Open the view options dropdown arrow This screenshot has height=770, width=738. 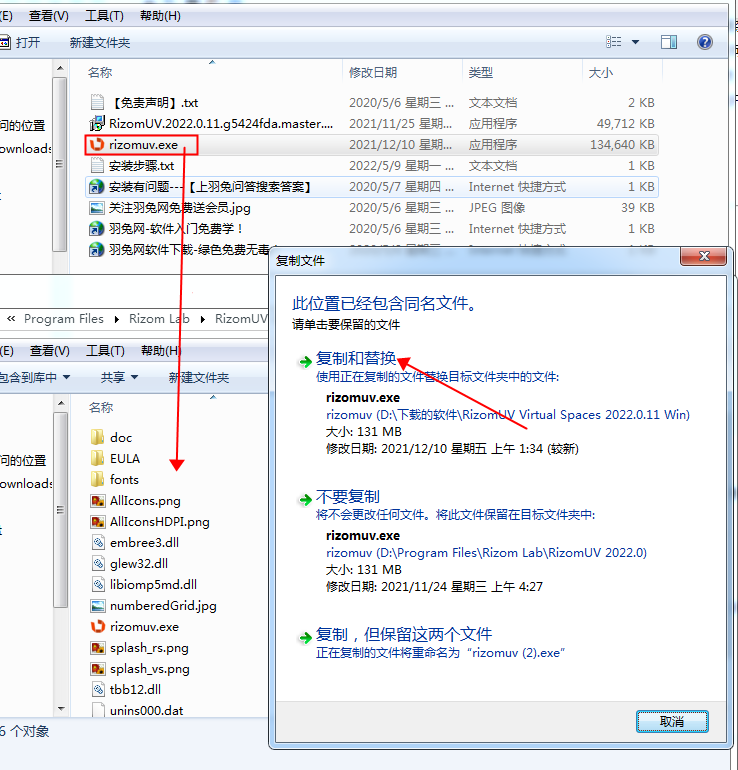click(x=635, y=42)
